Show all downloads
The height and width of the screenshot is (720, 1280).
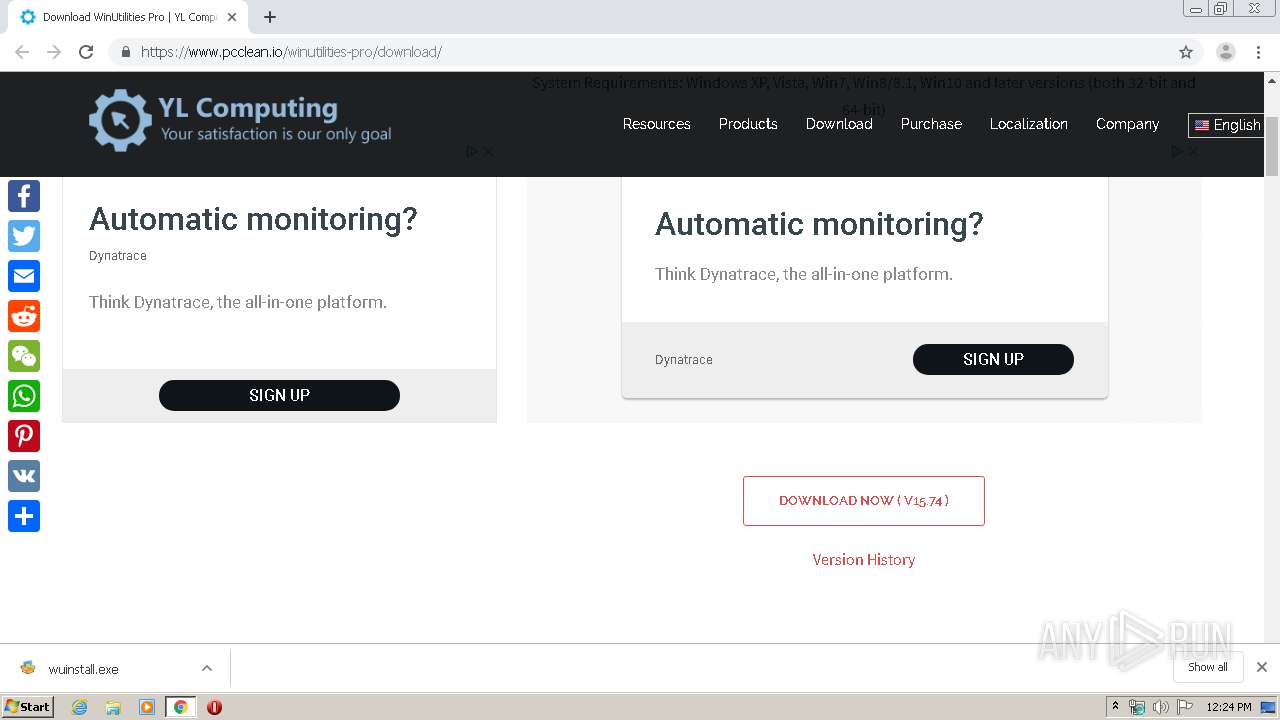coord(1207,667)
